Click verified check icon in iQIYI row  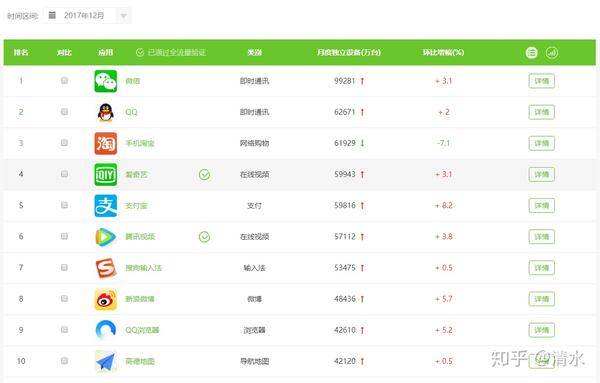point(204,174)
